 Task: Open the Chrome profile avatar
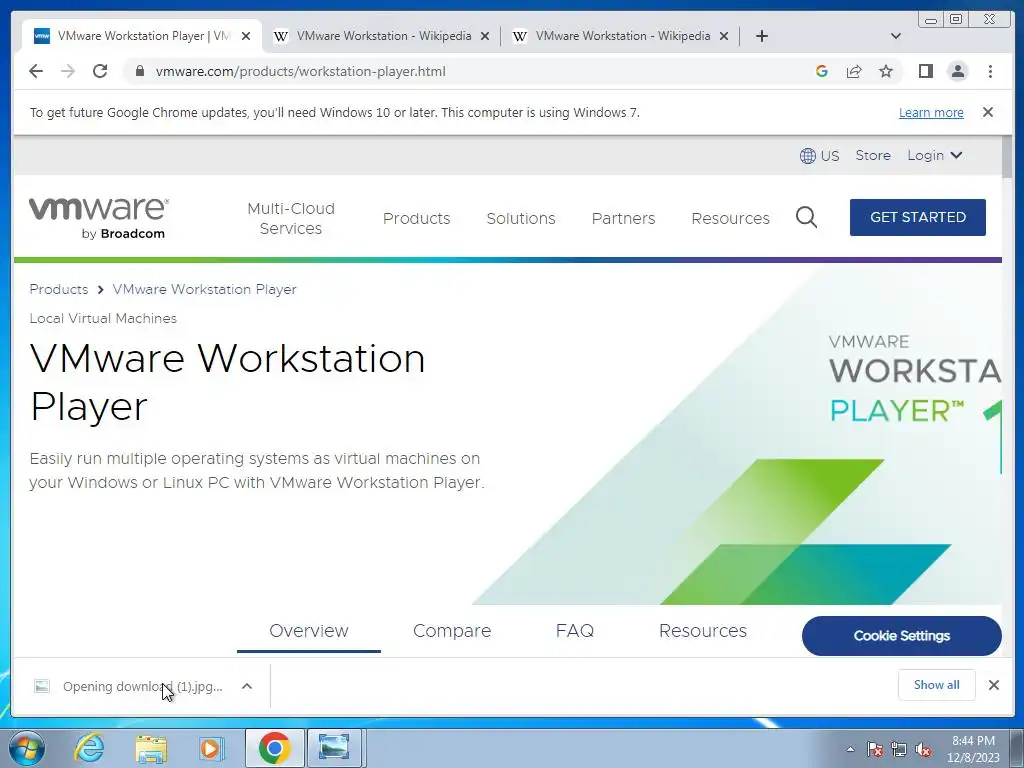pyautogui.click(x=957, y=71)
